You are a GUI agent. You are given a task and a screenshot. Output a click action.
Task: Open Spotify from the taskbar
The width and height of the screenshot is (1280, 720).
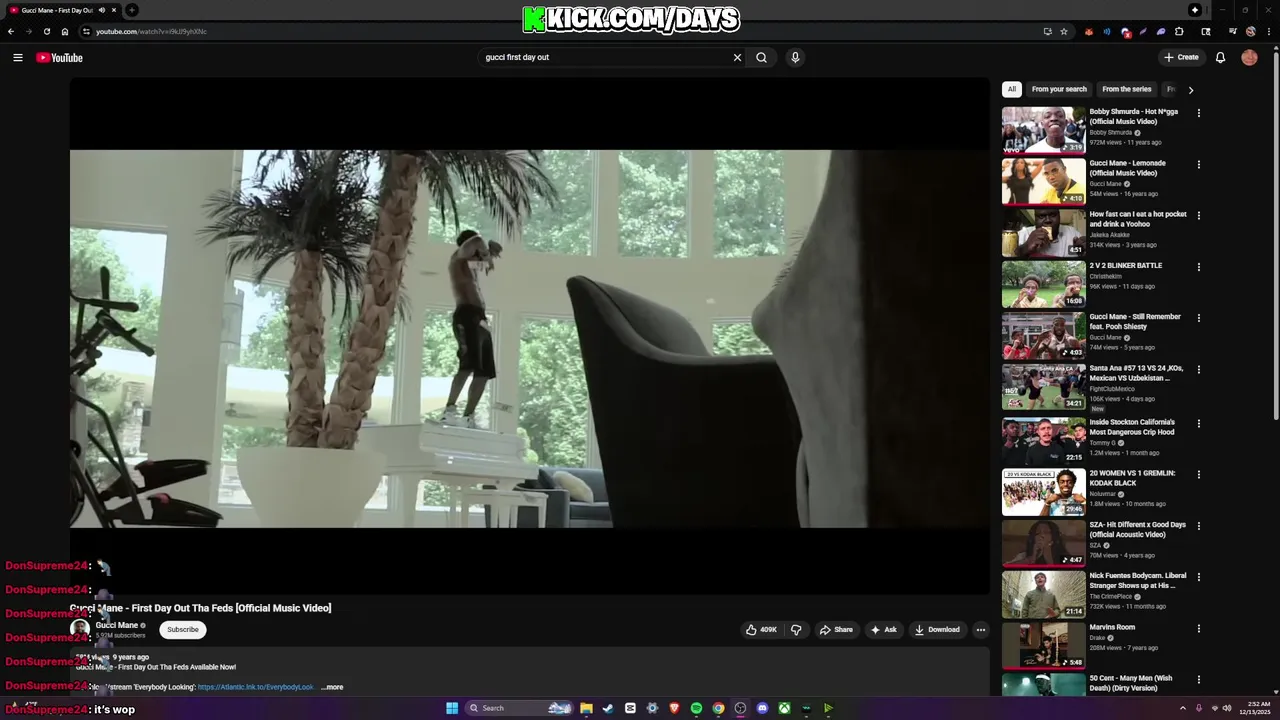point(696,708)
